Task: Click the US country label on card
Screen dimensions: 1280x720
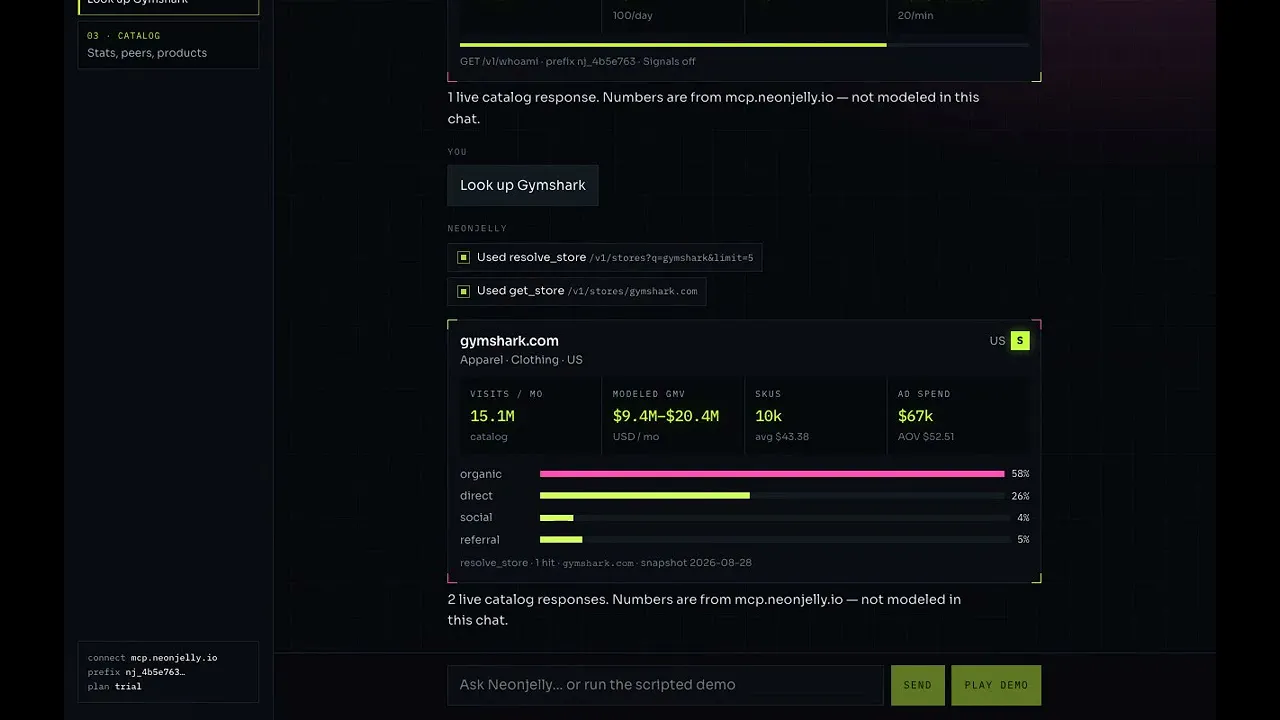Action: click(x=997, y=341)
